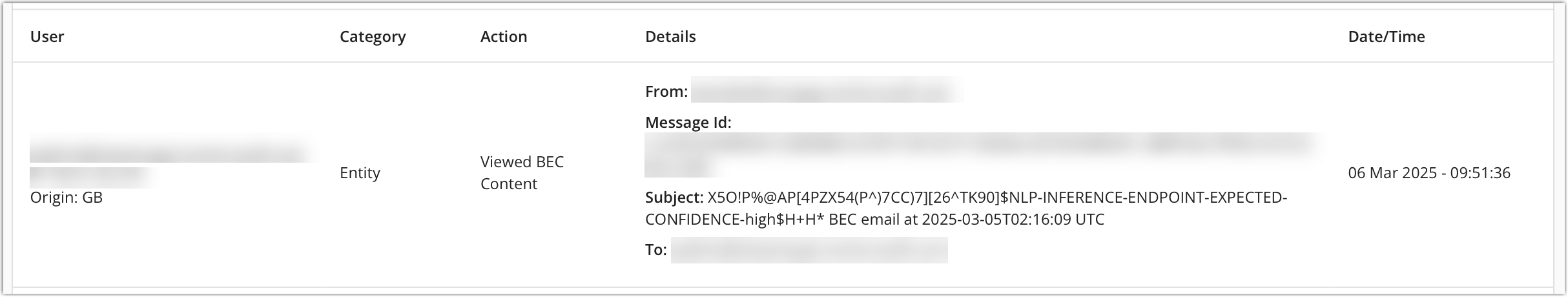Click the 06 Mar 2025 - 09:51:36 timestamp
The width and height of the screenshot is (1568, 297).
point(1429,173)
